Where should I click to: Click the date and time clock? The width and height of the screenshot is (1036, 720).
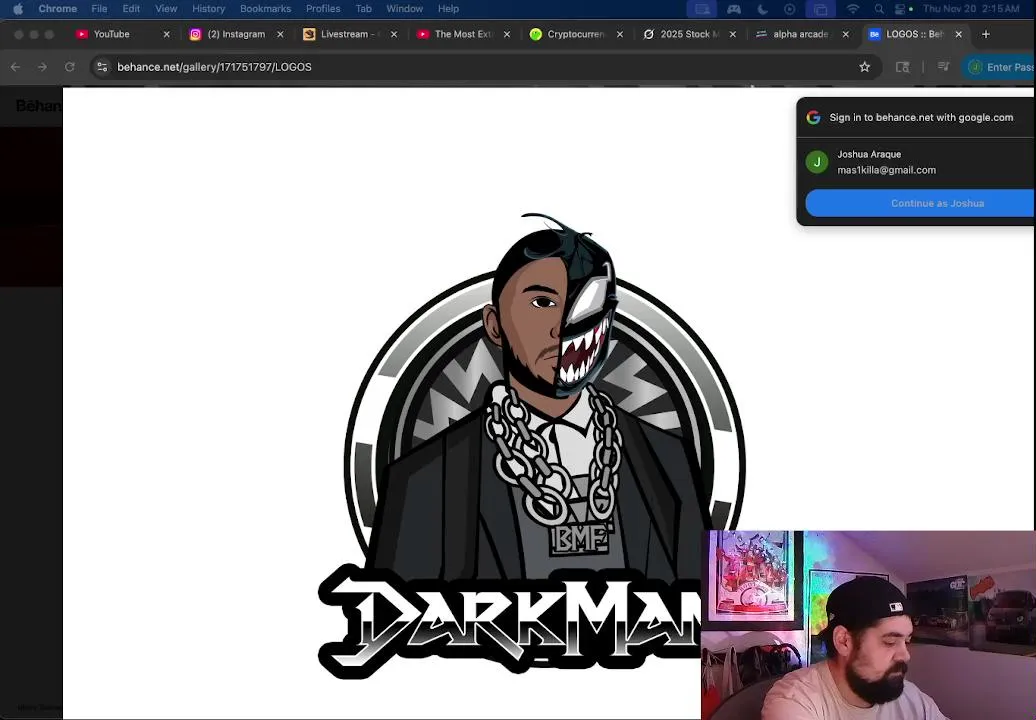pyautogui.click(x=971, y=9)
